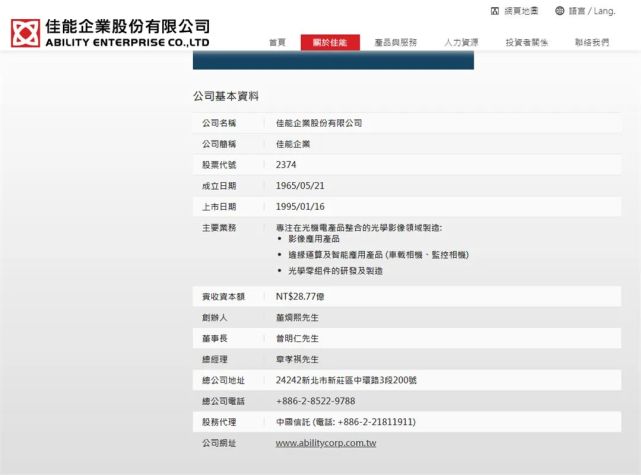Click stock code value 2374
Image resolution: width=641 pixels, height=475 pixels.
click(286, 165)
